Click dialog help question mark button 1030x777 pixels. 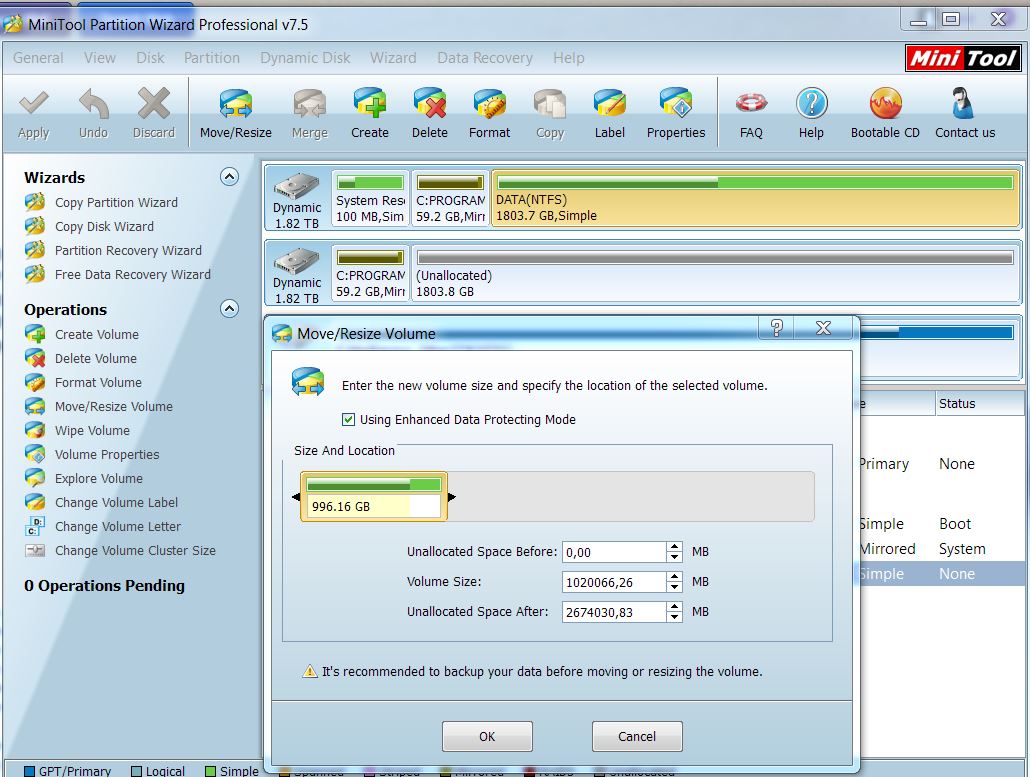click(776, 328)
